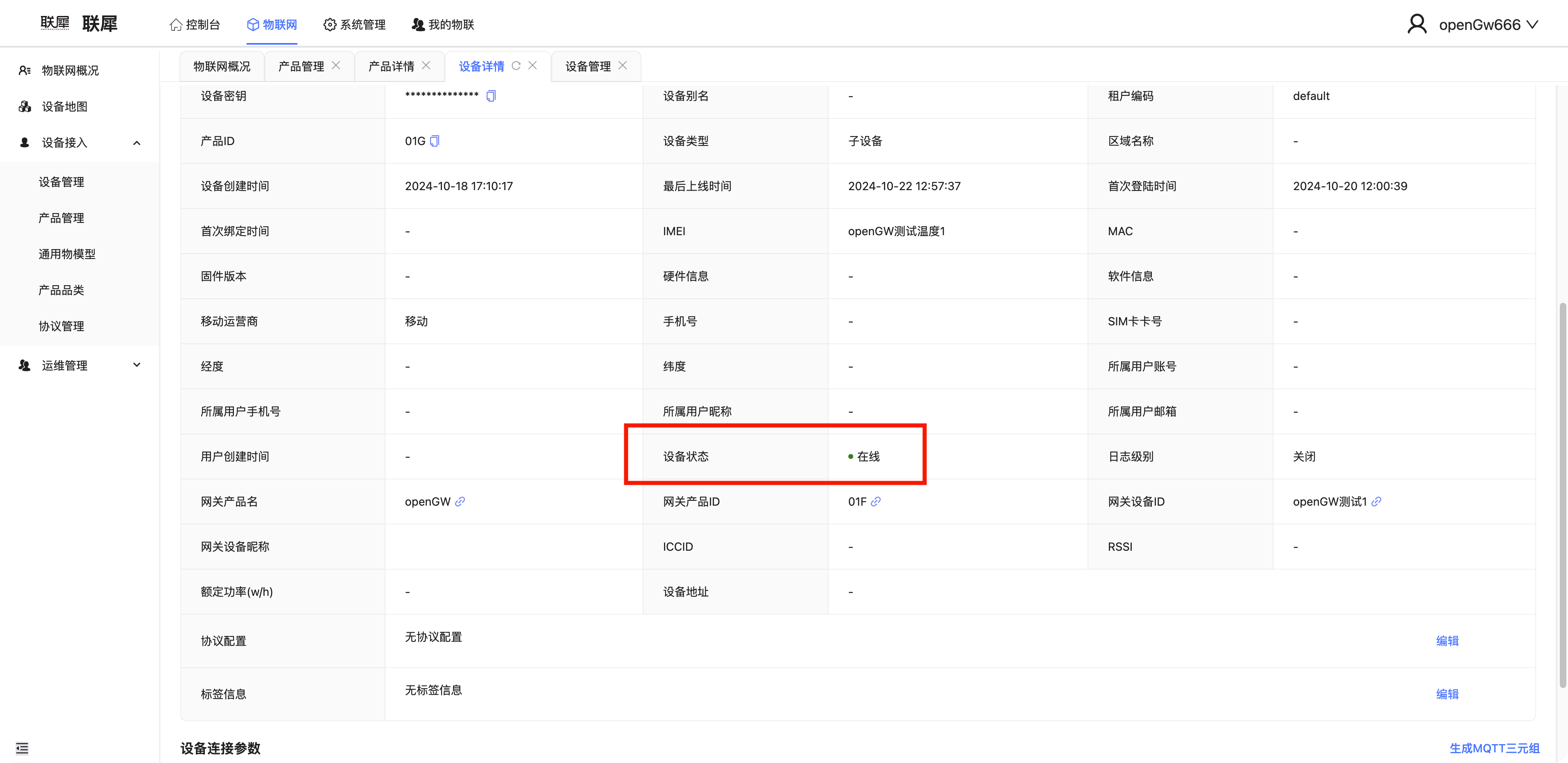Screen dimensions: 1568x763
Task: Open the 物联网概况 tab
Action: pyautogui.click(x=222, y=66)
